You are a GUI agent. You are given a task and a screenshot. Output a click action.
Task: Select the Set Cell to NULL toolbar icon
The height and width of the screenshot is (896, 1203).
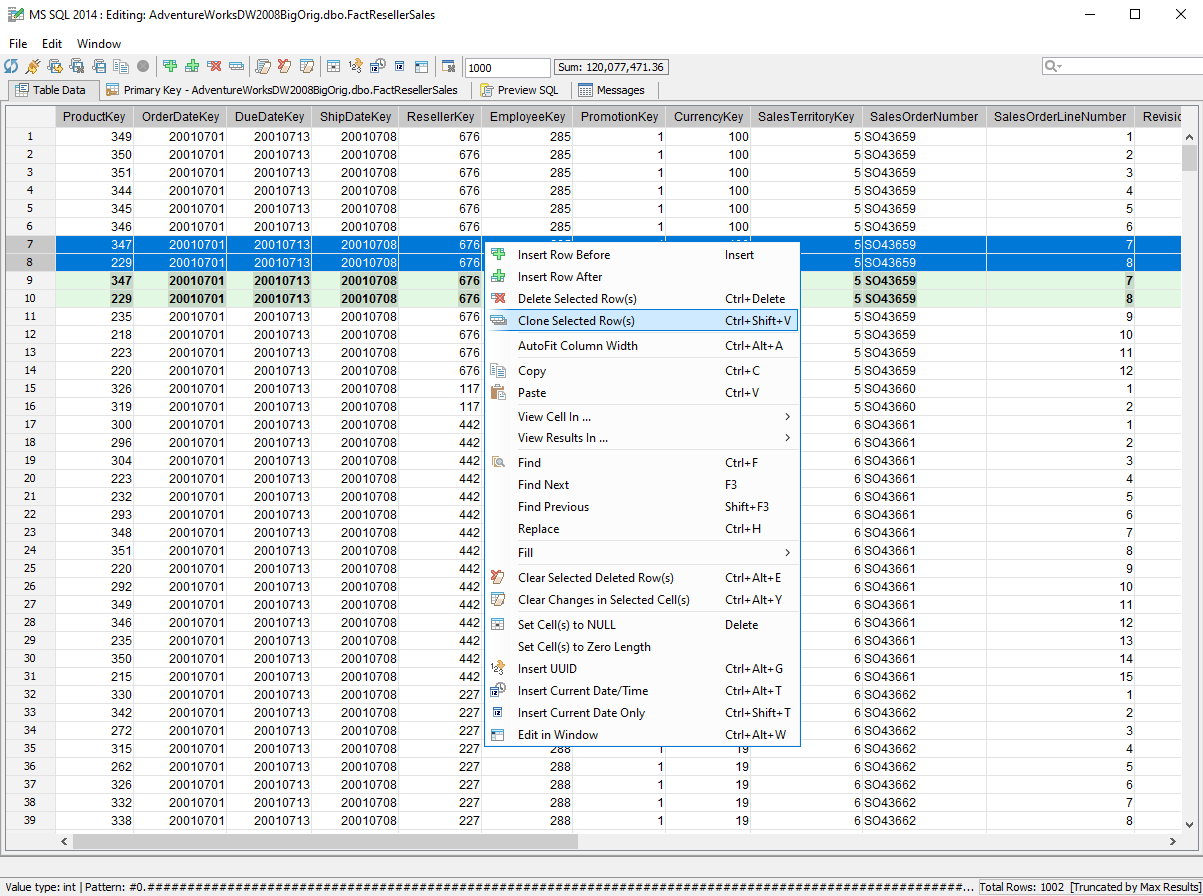pyautogui.click(x=332, y=66)
